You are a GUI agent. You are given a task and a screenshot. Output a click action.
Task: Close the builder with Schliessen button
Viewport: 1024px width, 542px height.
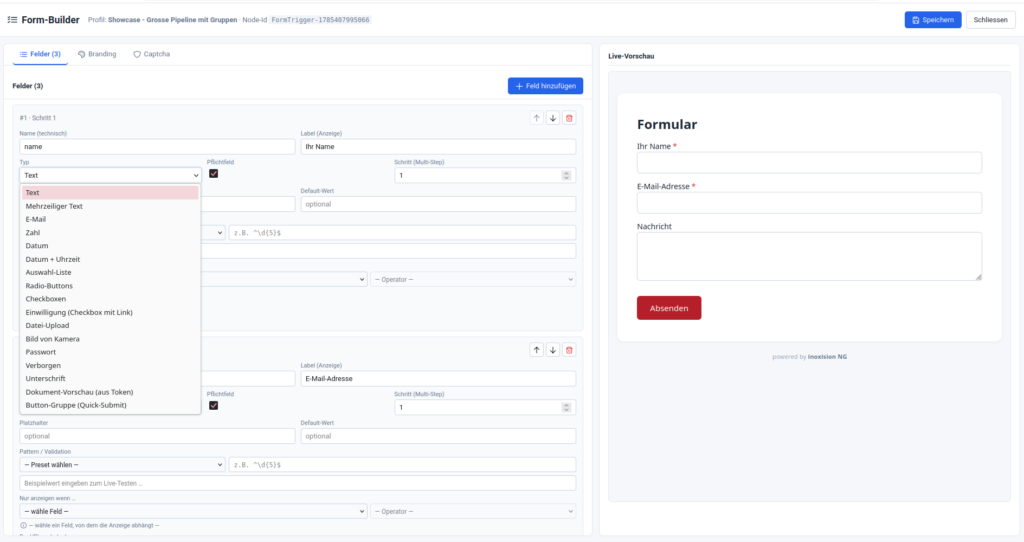990,20
